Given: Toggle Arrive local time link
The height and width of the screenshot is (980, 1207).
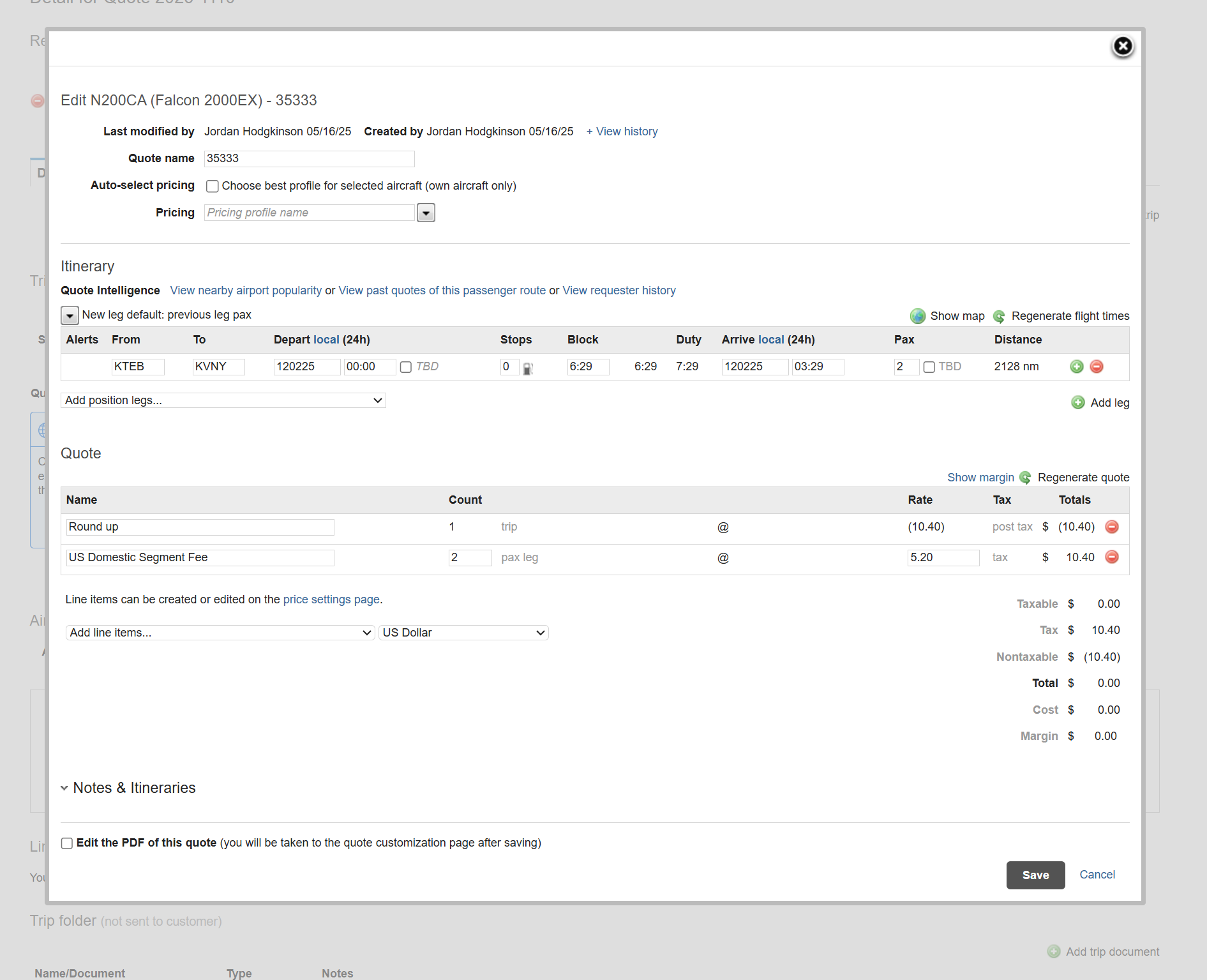Looking at the screenshot, I should pos(771,340).
